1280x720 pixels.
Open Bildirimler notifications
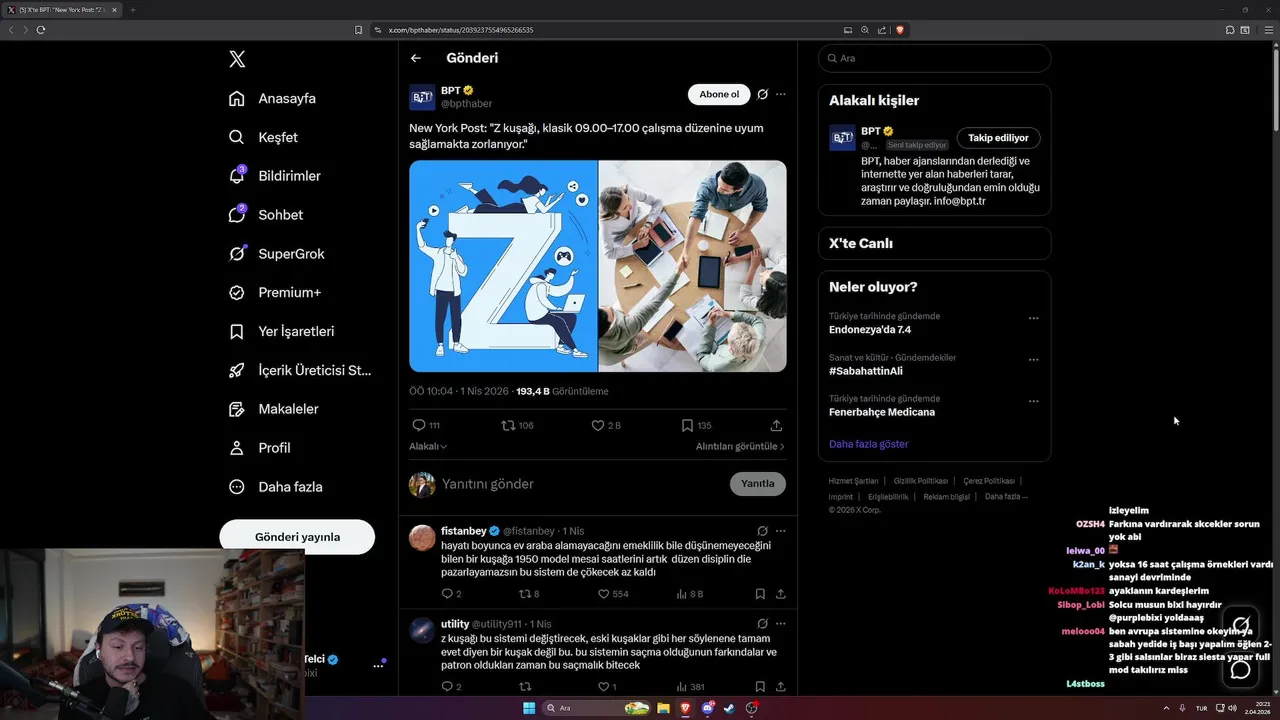tap(275, 176)
